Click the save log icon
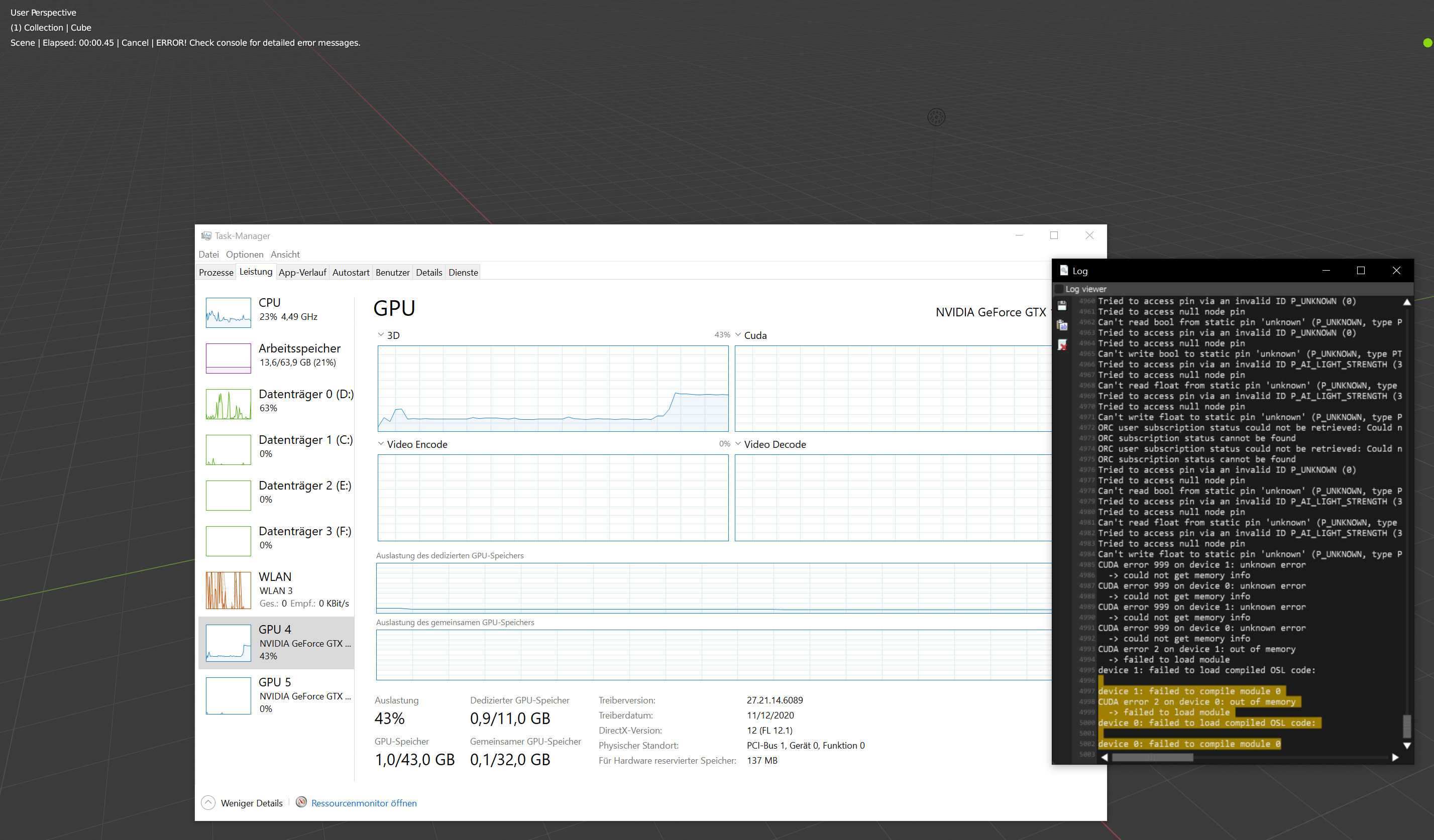Image resolution: width=1434 pixels, height=840 pixels. coord(1062,306)
